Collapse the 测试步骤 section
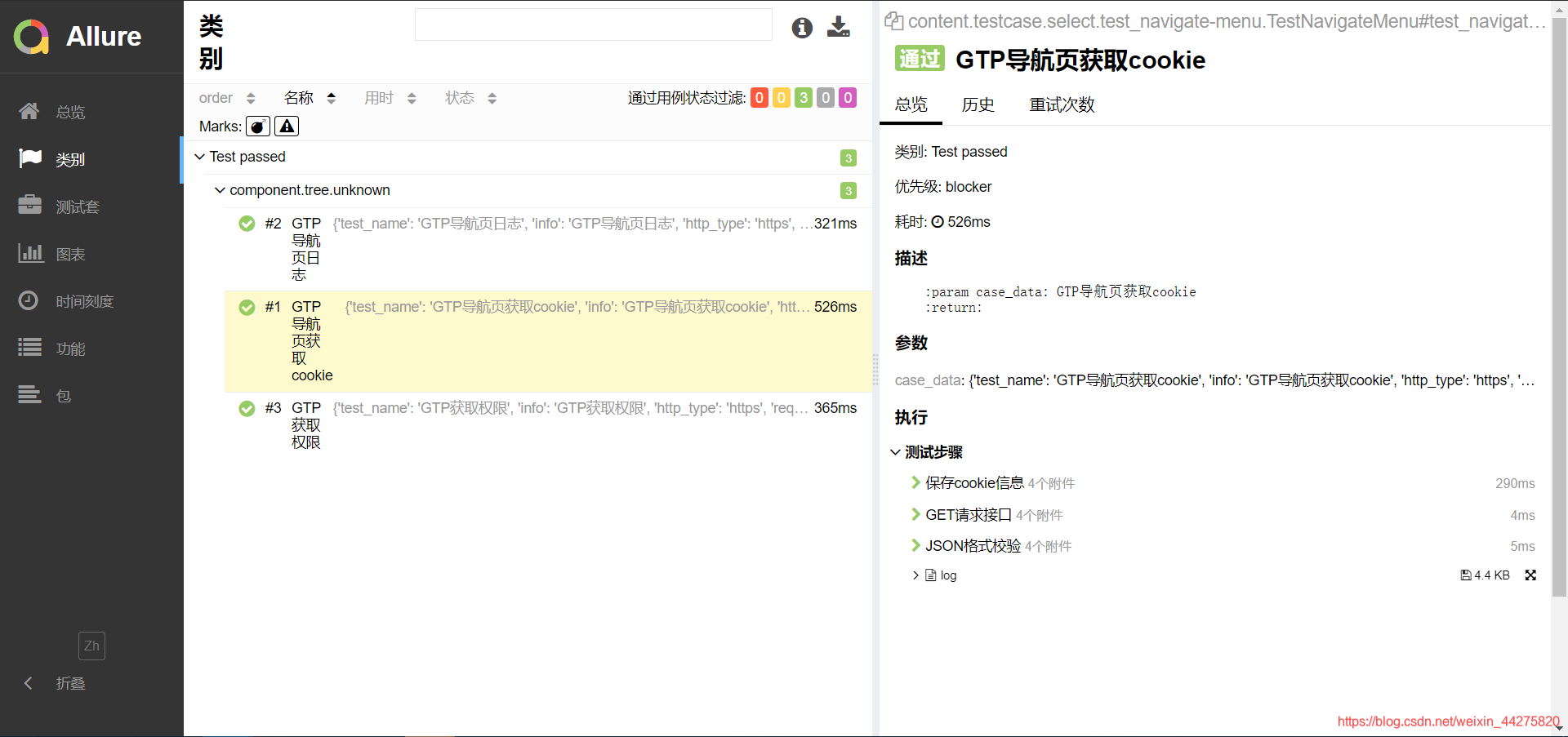Viewport: 1568px width, 737px height. [x=896, y=452]
